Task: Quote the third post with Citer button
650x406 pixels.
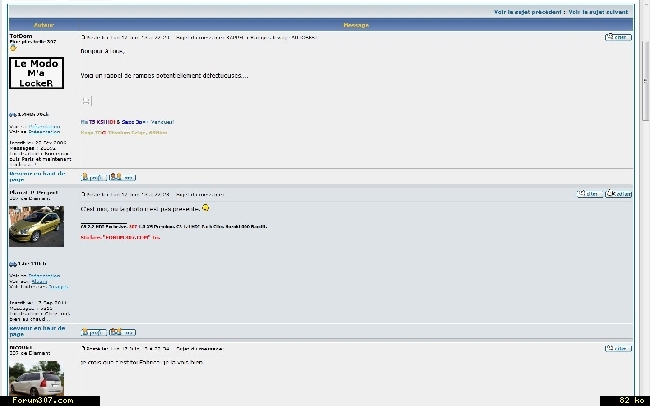Action: tap(618, 348)
